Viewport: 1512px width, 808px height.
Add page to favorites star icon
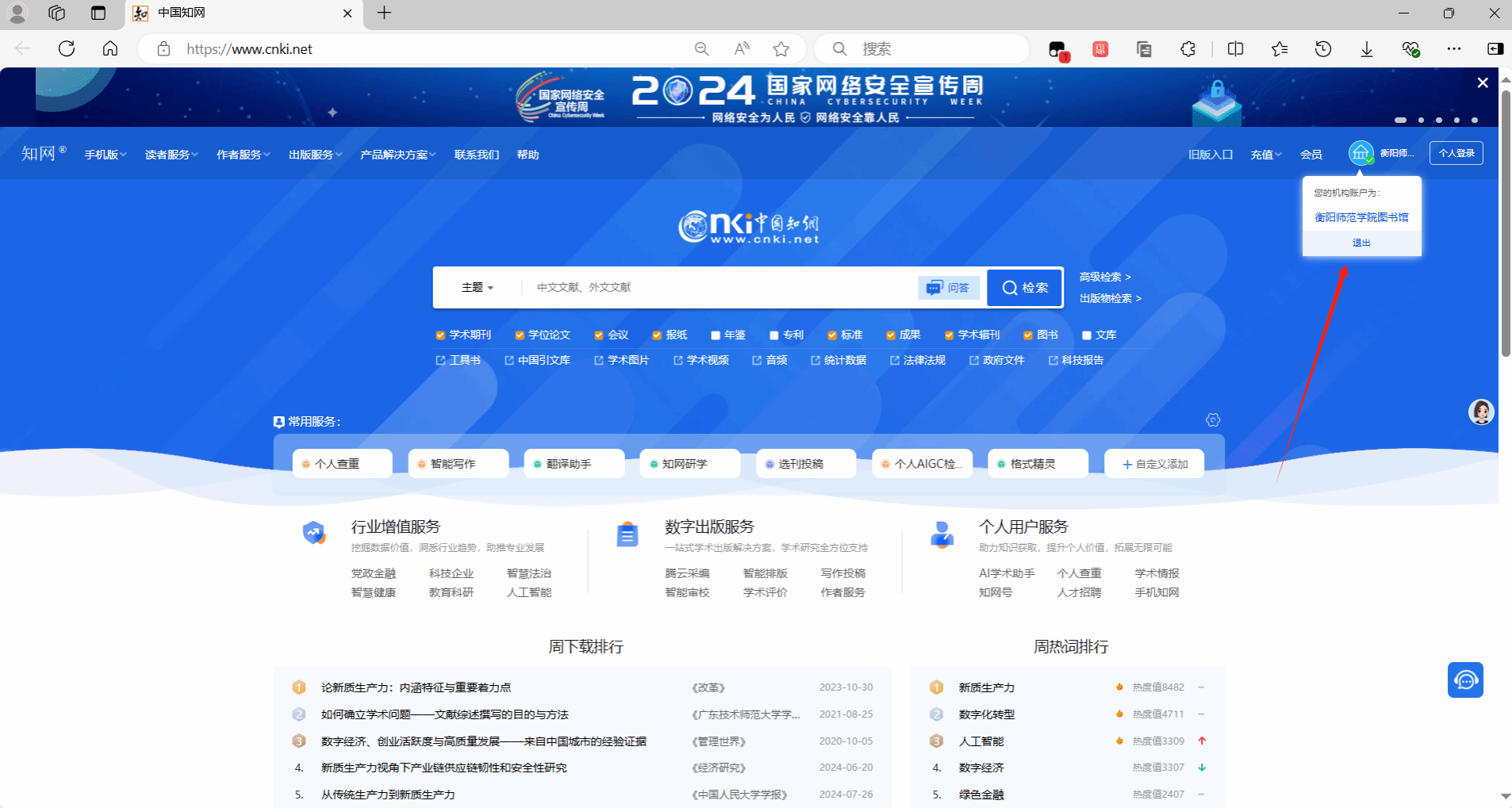pos(781,49)
